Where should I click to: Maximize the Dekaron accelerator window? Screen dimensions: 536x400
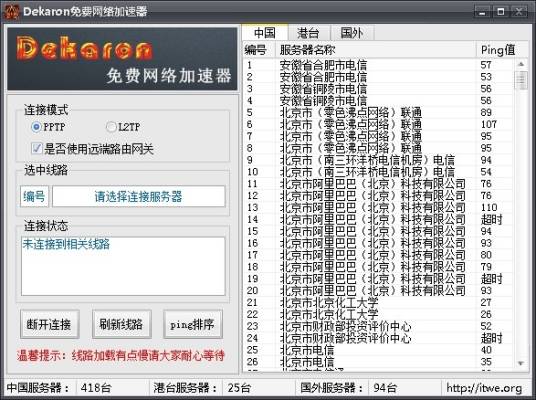tap(501, 12)
